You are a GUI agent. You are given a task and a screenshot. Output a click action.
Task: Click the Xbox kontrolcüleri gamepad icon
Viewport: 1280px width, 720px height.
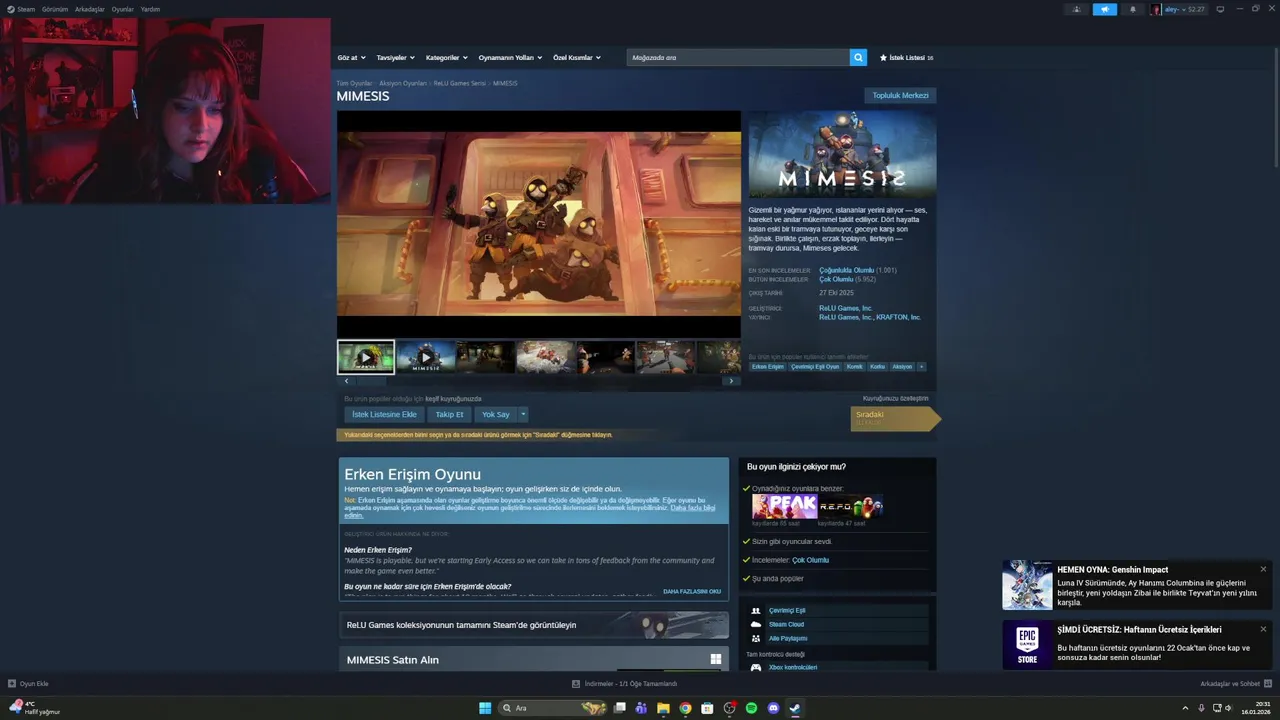tap(756, 667)
